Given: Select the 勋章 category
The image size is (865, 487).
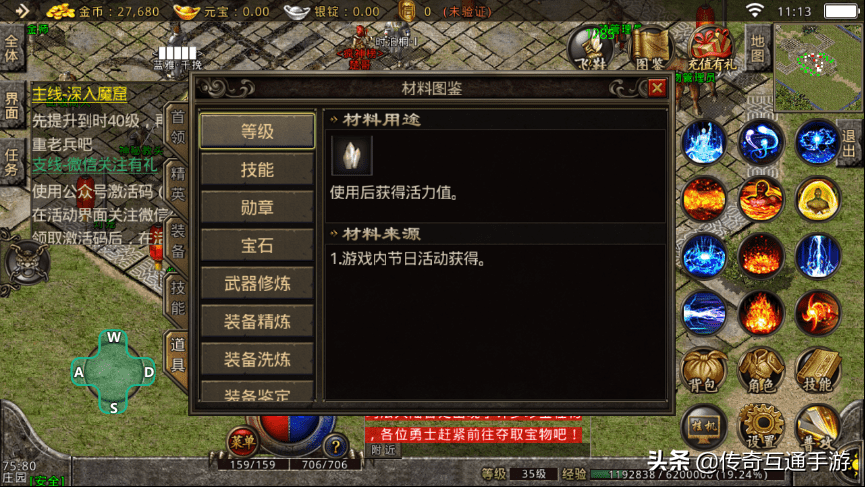Looking at the screenshot, I should [x=257, y=207].
